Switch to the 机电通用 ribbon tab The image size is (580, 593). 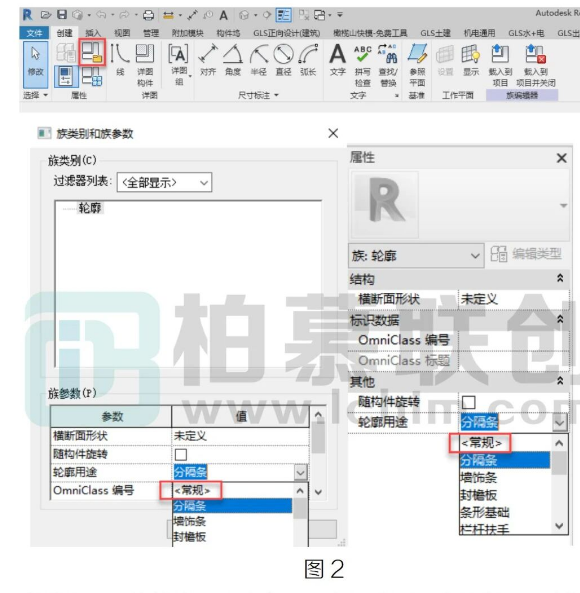click(479, 33)
